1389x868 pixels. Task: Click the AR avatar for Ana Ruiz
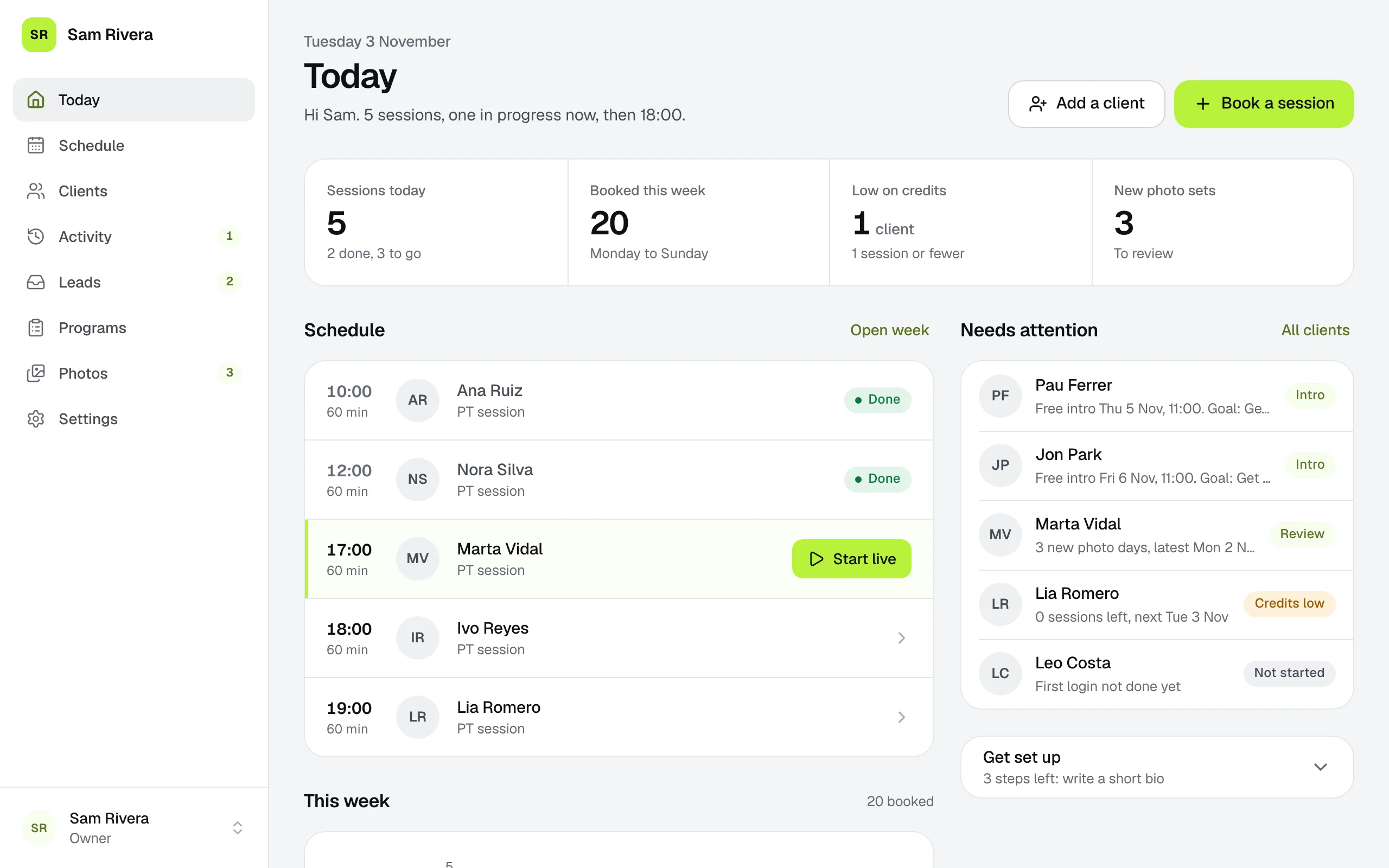click(417, 400)
